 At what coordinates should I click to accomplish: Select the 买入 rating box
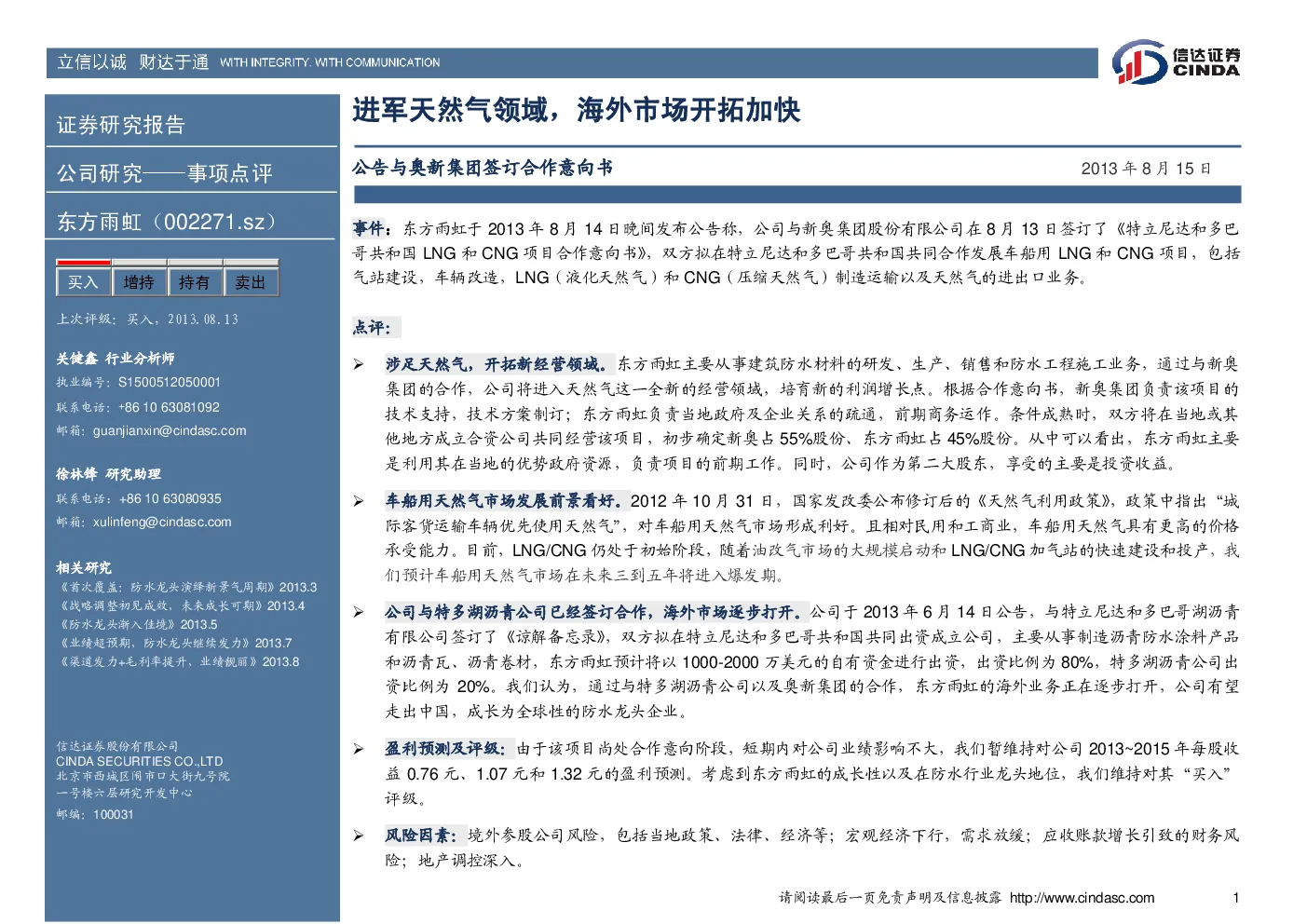(x=83, y=282)
